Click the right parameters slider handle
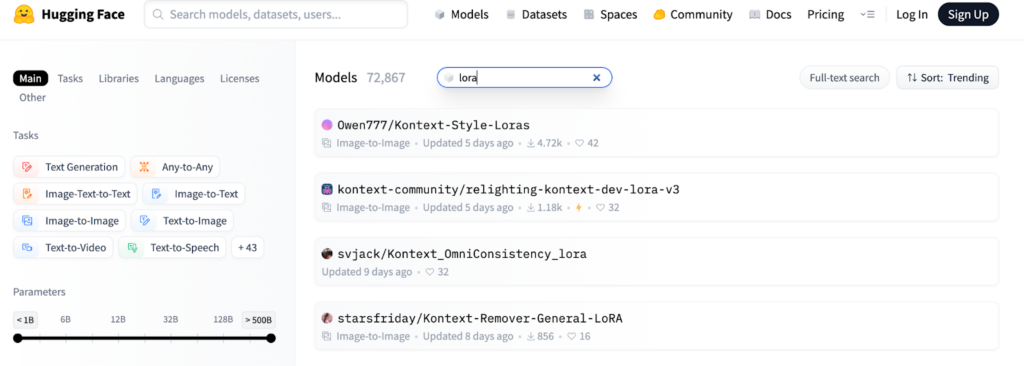 click(x=271, y=338)
